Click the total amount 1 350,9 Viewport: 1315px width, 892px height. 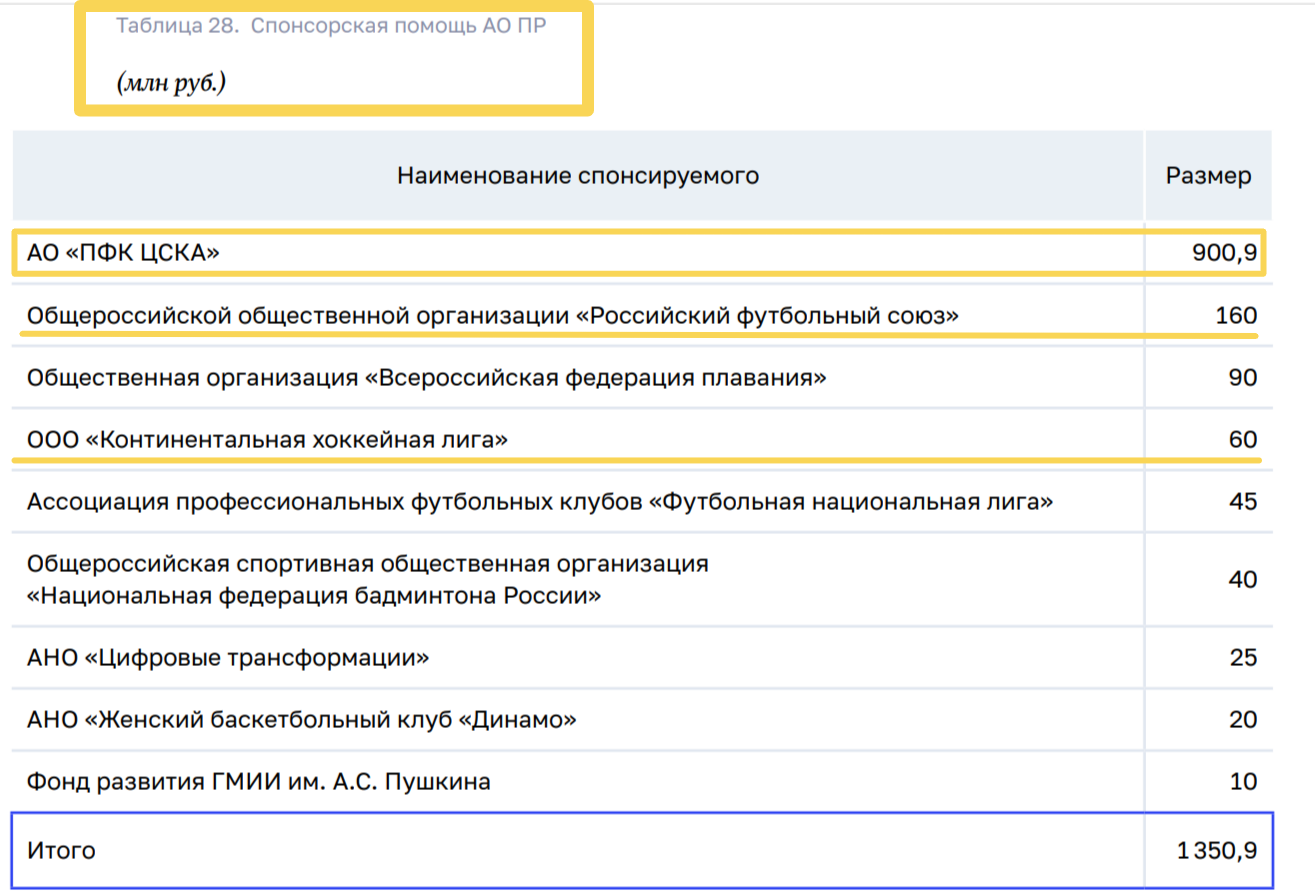(1217, 851)
